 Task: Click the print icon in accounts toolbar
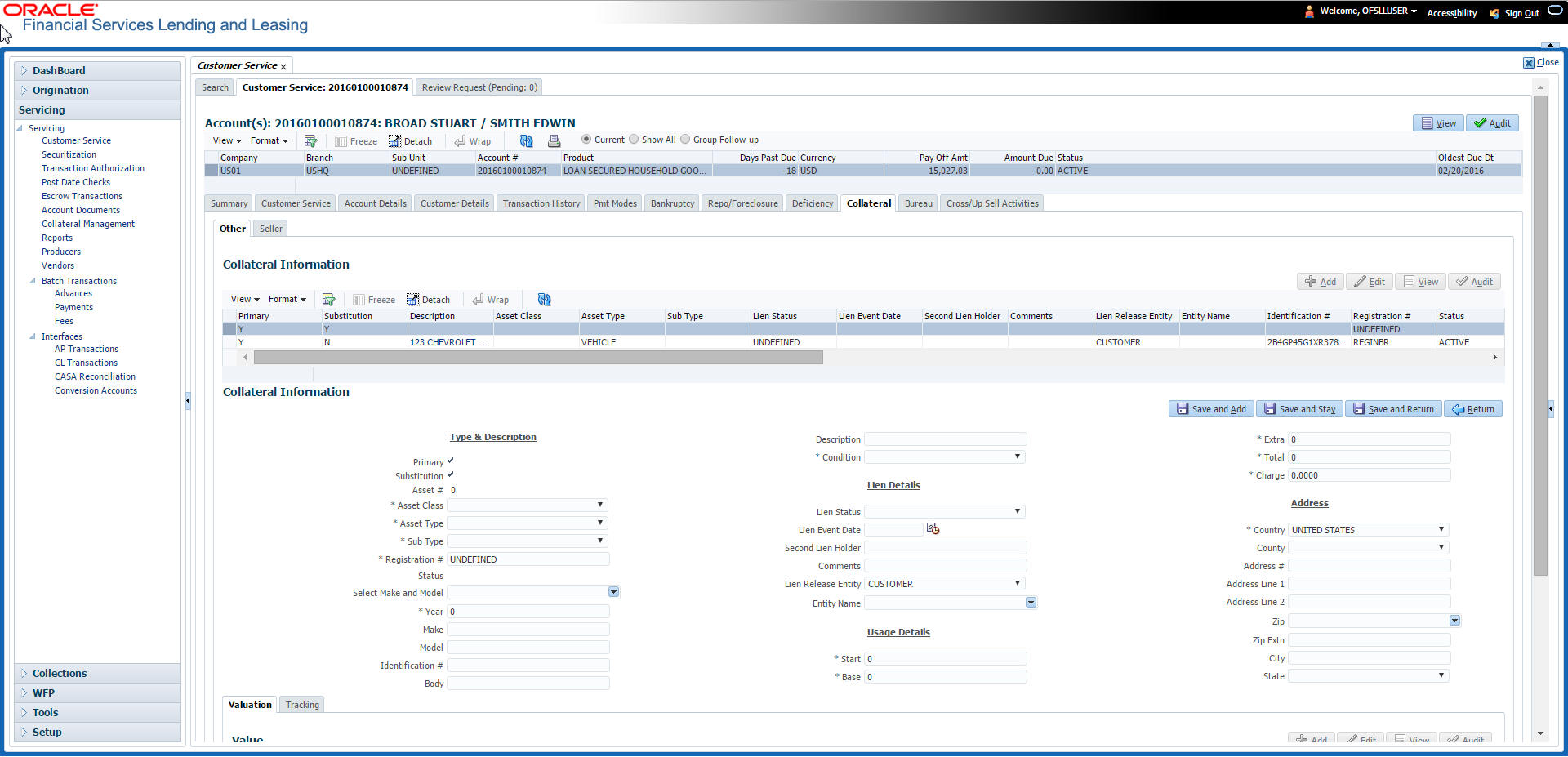[554, 140]
